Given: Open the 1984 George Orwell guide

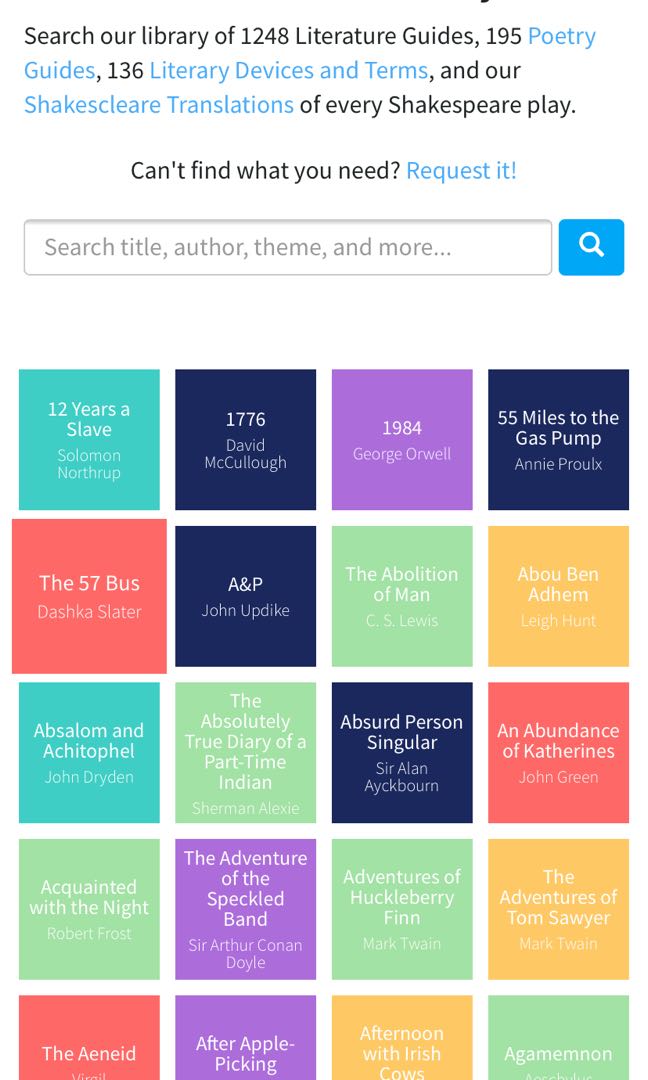Looking at the screenshot, I should 401,440.
